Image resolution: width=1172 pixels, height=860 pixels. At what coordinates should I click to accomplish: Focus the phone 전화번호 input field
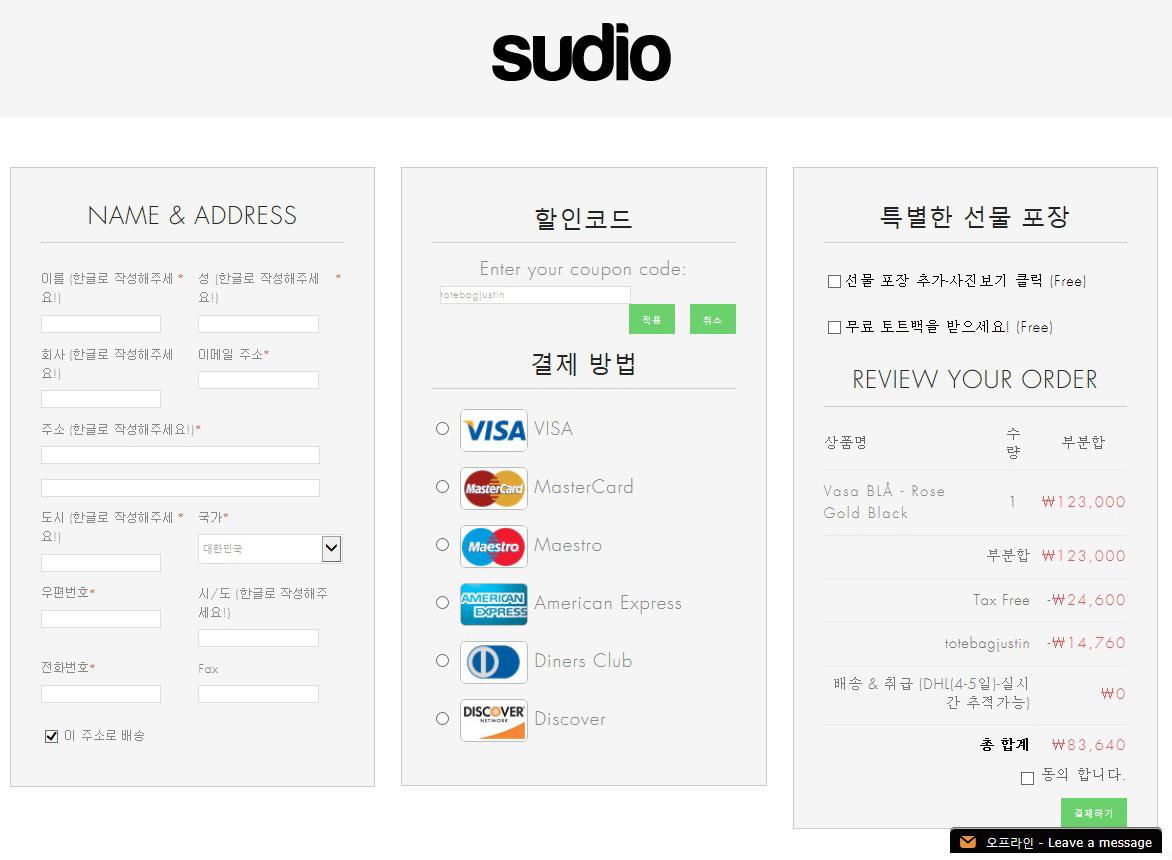pyautogui.click(x=101, y=694)
